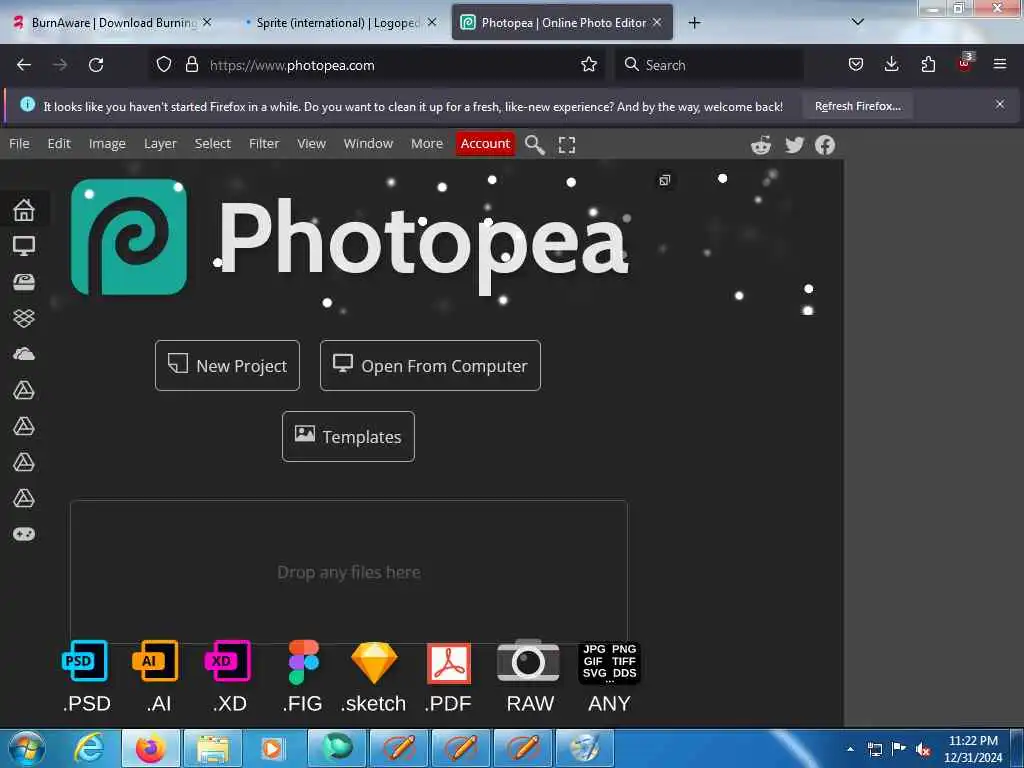Click the RAW camera format icon

[528, 661]
